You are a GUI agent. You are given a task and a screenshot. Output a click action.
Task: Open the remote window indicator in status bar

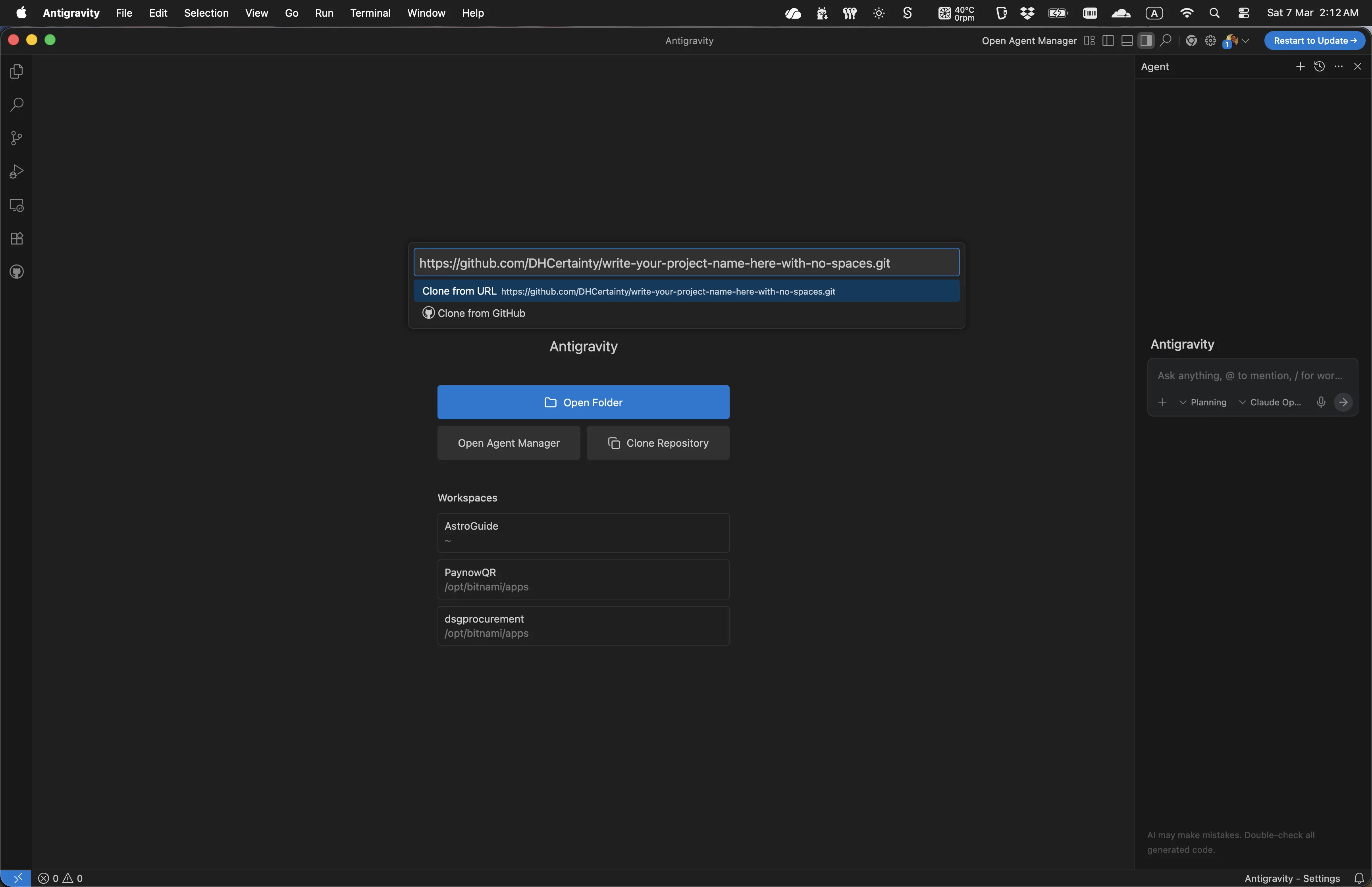tap(17, 878)
